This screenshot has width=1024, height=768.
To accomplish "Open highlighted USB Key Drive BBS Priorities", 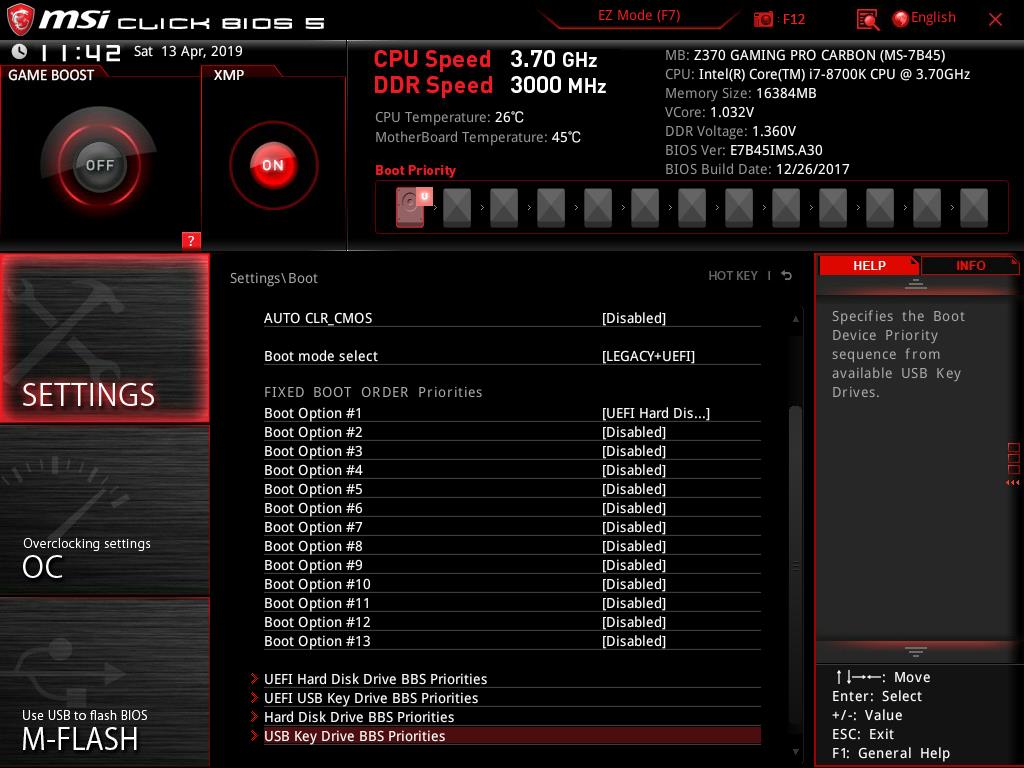I will click(x=512, y=736).
